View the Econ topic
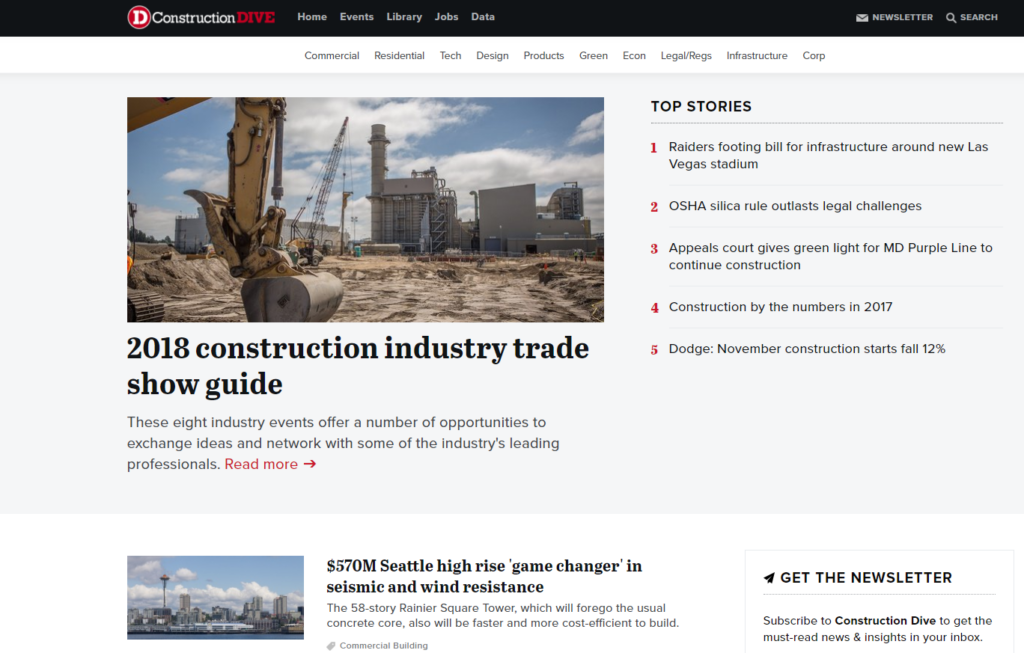Screen dimensions: 1024x653 [x=634, y=56]
